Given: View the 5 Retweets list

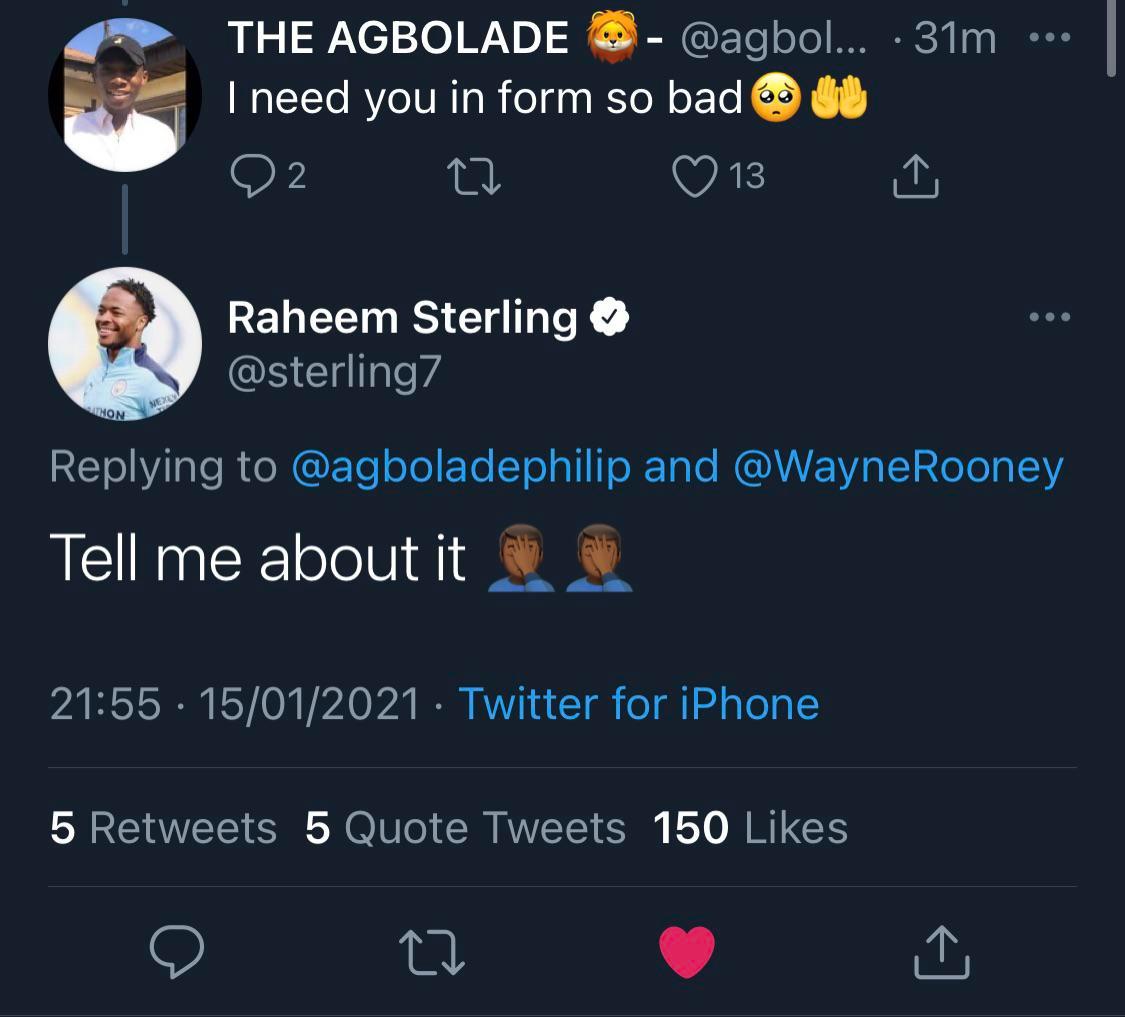Looking at the screenshot, I should click(x=162, y=827).
